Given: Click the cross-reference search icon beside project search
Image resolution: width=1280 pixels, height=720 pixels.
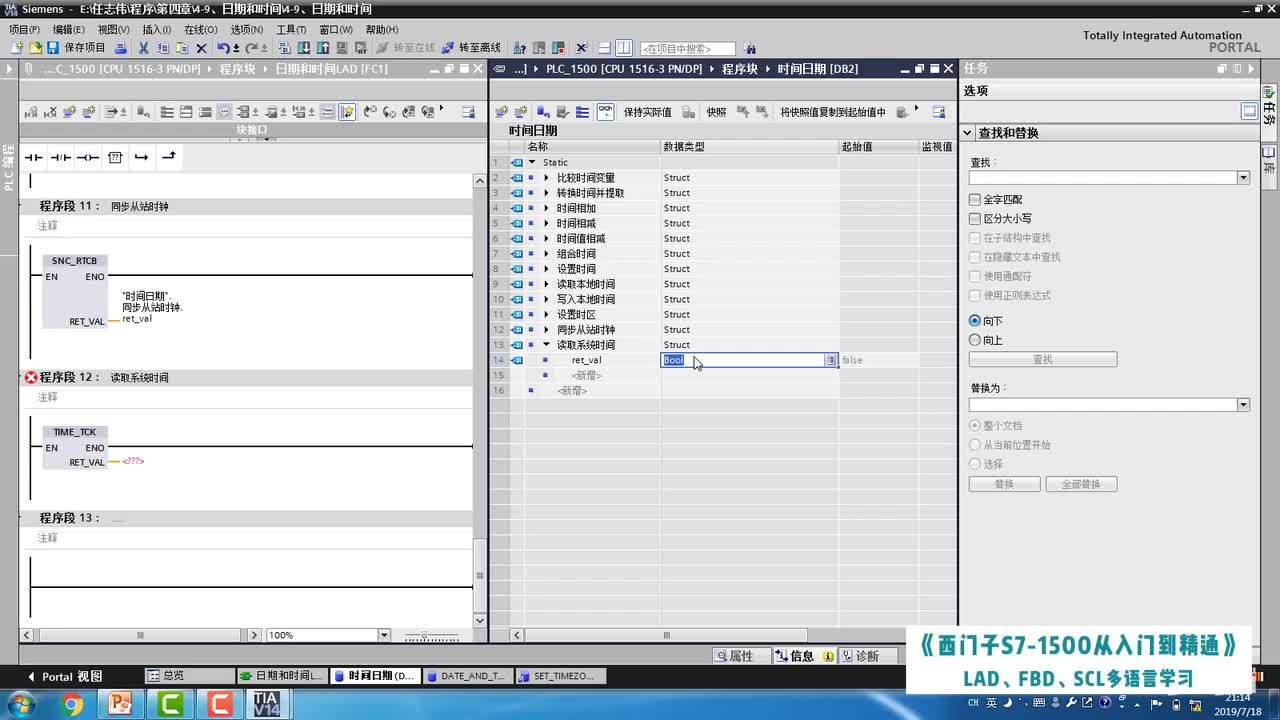Looking at the screenshot, I should [x=750, y=48].
